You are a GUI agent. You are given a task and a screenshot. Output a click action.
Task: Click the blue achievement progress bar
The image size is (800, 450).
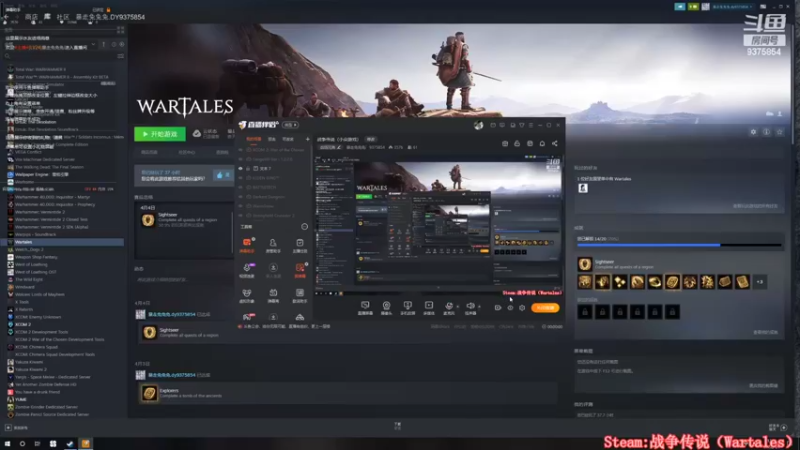679,245
